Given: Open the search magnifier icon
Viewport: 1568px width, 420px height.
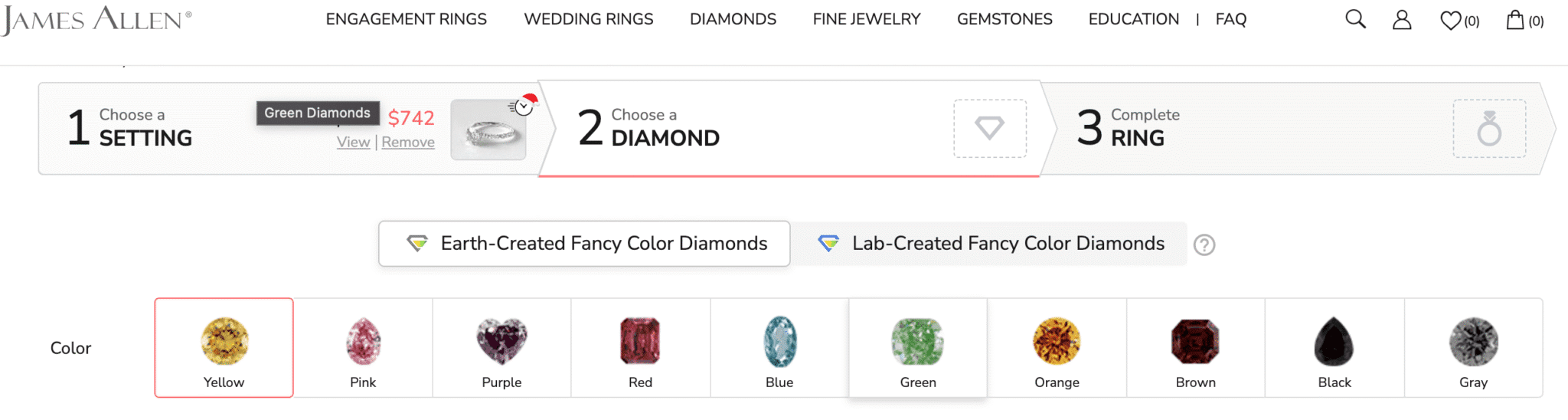Looking at the screenshot, I should [1355, 19].
